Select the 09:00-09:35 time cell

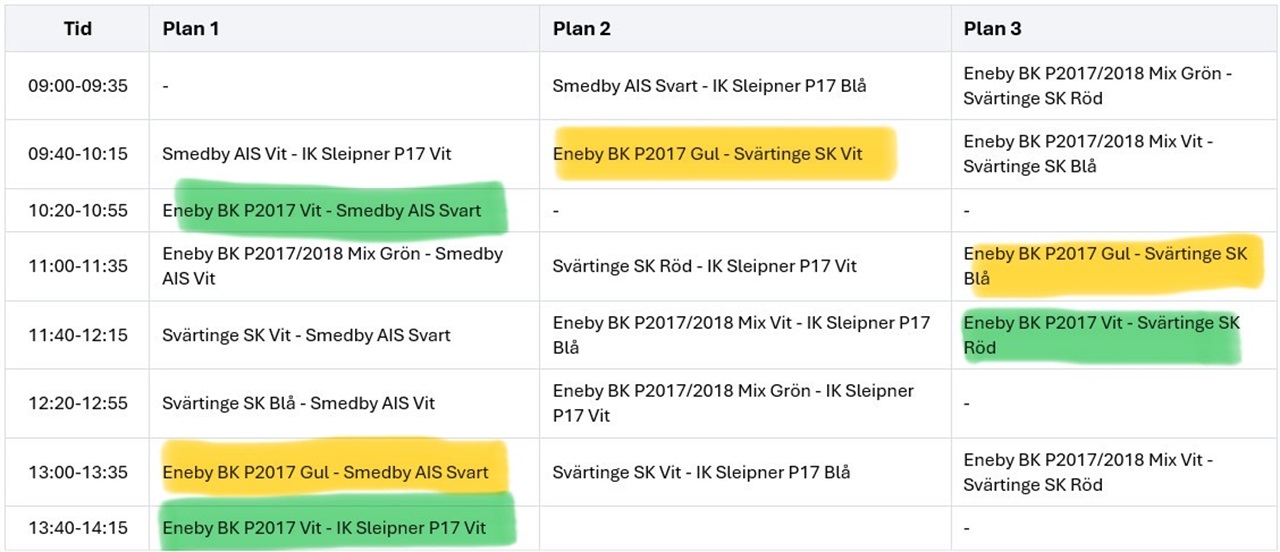(78, 86)
